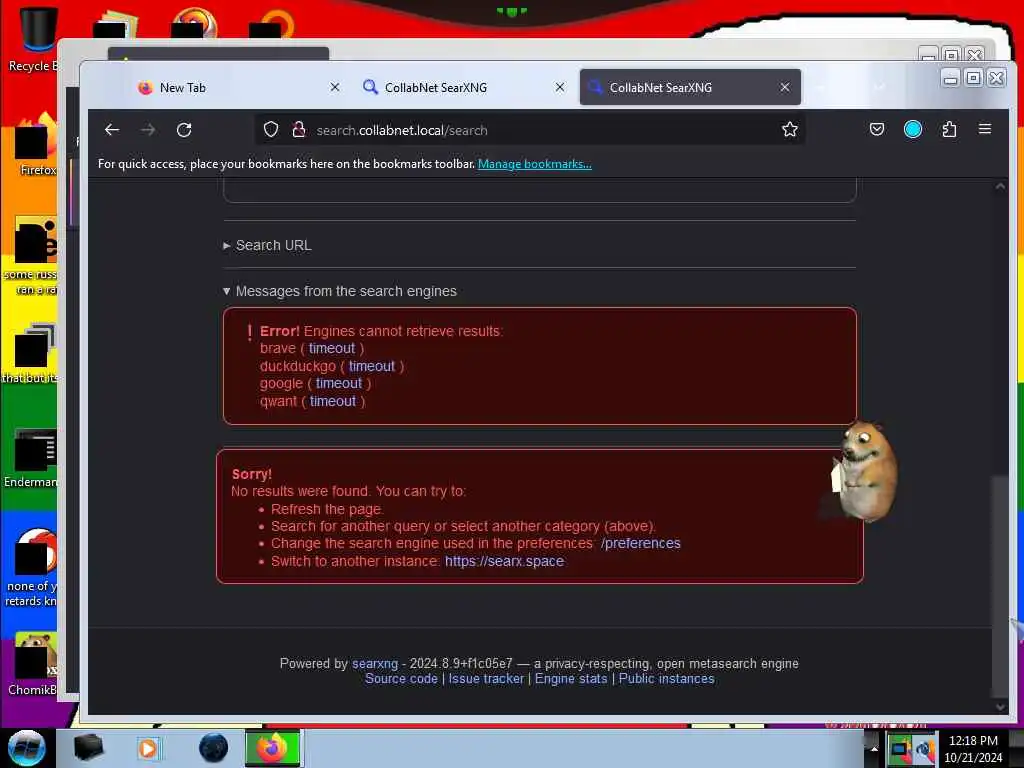Open the Engine stats link

(571, 679)
